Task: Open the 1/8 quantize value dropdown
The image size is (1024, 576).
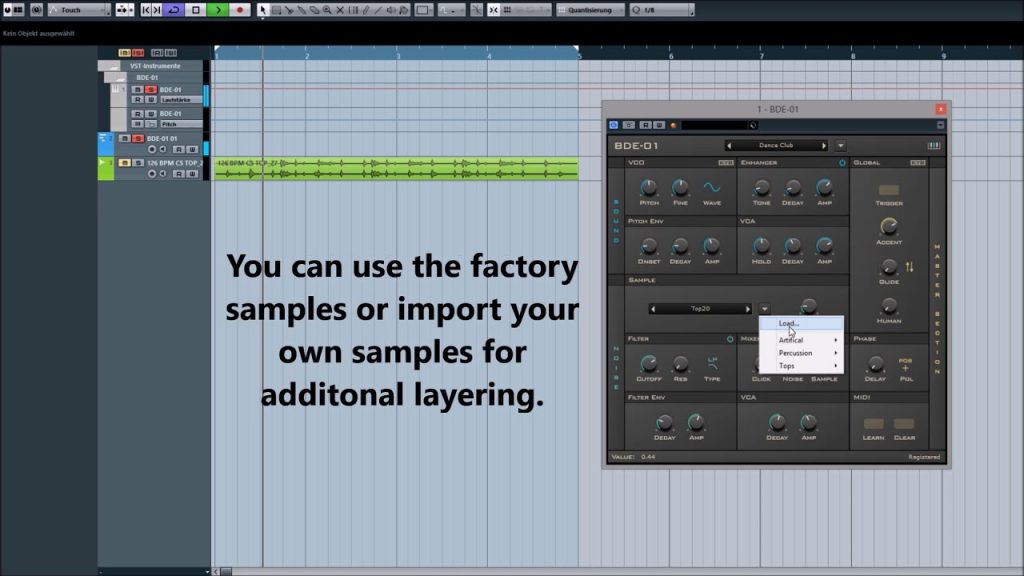Action: coord(661,10)
